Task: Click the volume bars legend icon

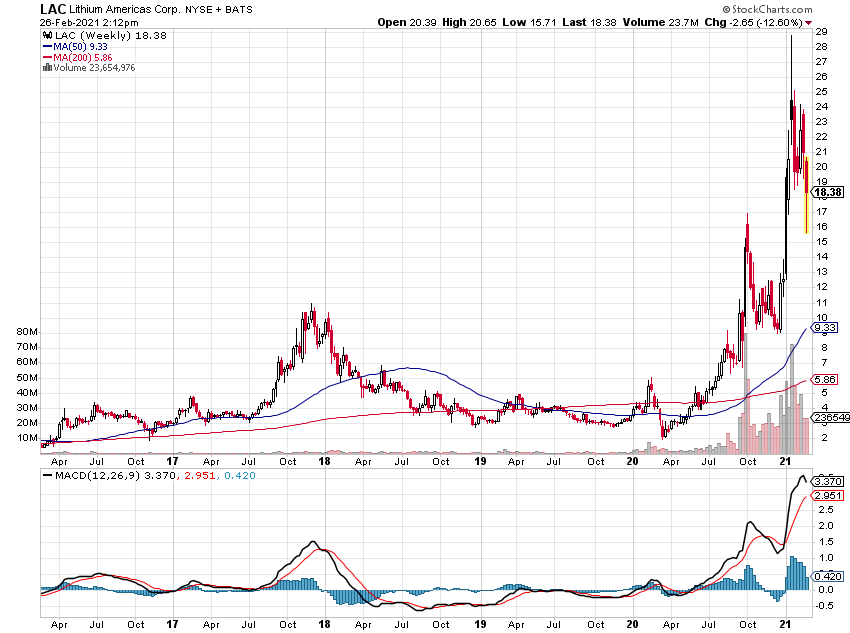Action: tap(47, 68)
